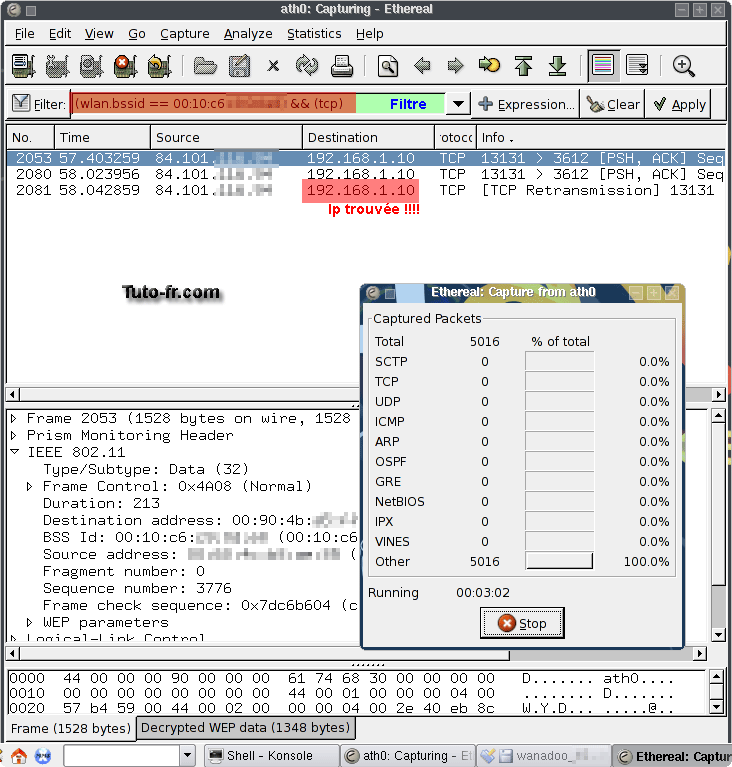Open the Capture menu
The width and height of the screenshot is (732, 767).
(x=184, y=34)
